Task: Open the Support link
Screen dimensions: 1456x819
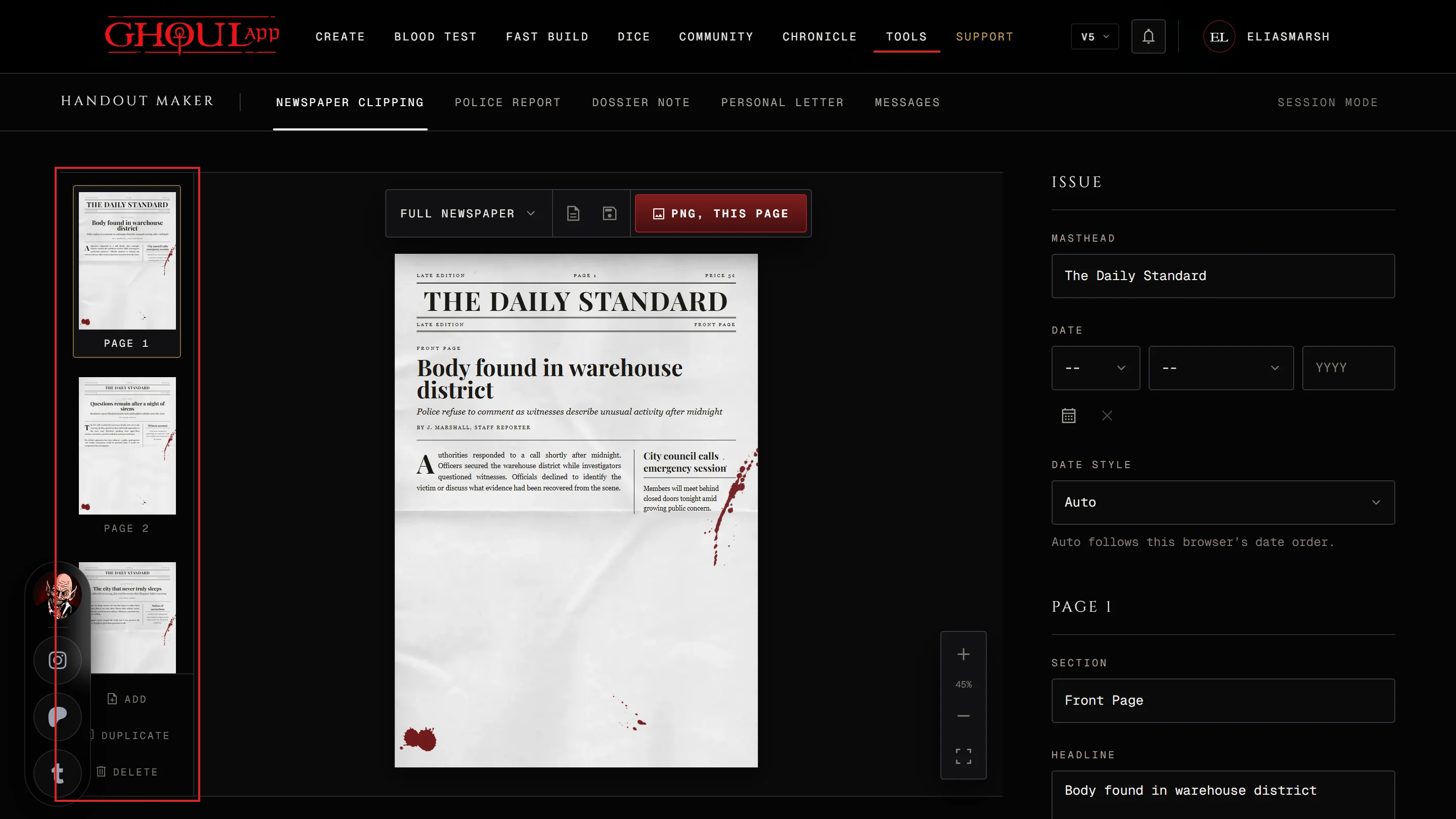Action: click(x=984, y=37)
